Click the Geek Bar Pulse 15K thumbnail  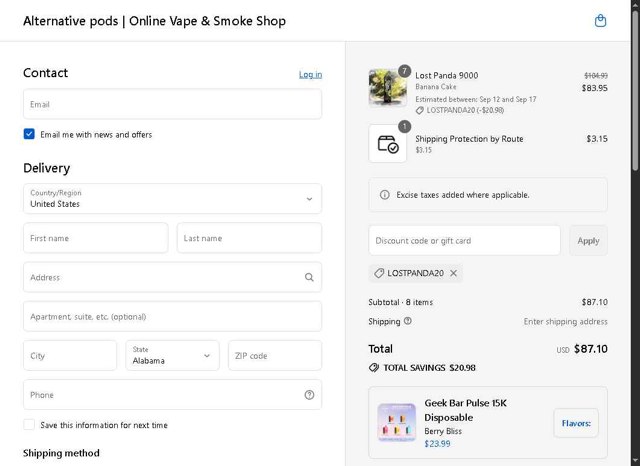396,422
